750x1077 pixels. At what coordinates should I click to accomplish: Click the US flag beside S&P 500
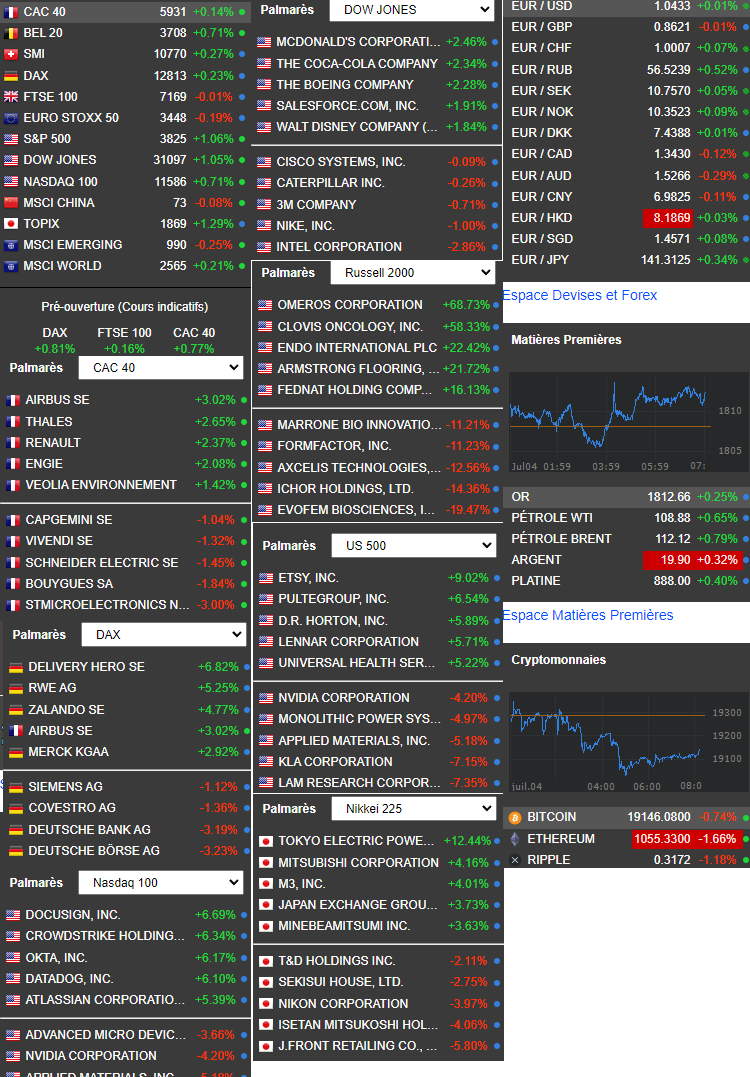click(11, 139)
